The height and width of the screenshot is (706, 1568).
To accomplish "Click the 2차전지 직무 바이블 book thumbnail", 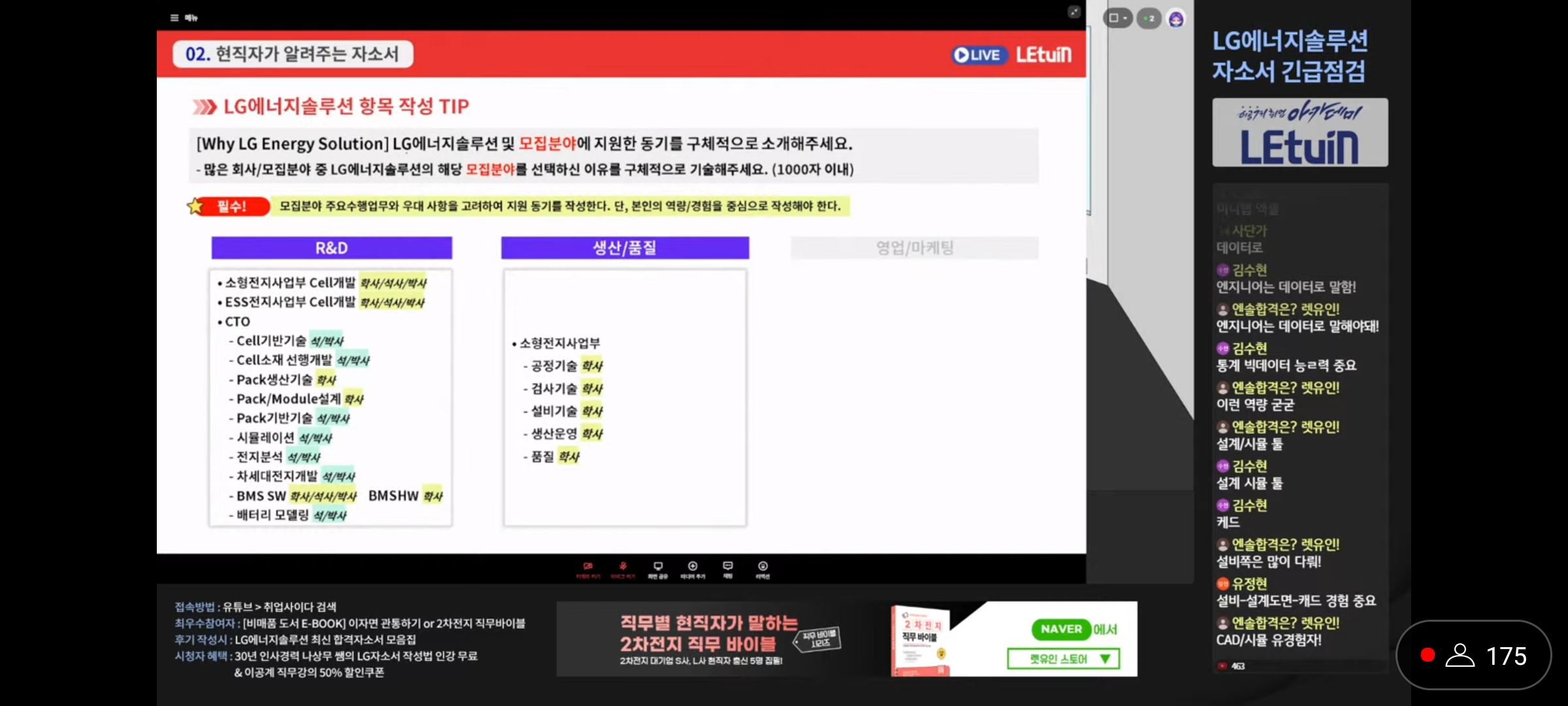I will point(921,639).
